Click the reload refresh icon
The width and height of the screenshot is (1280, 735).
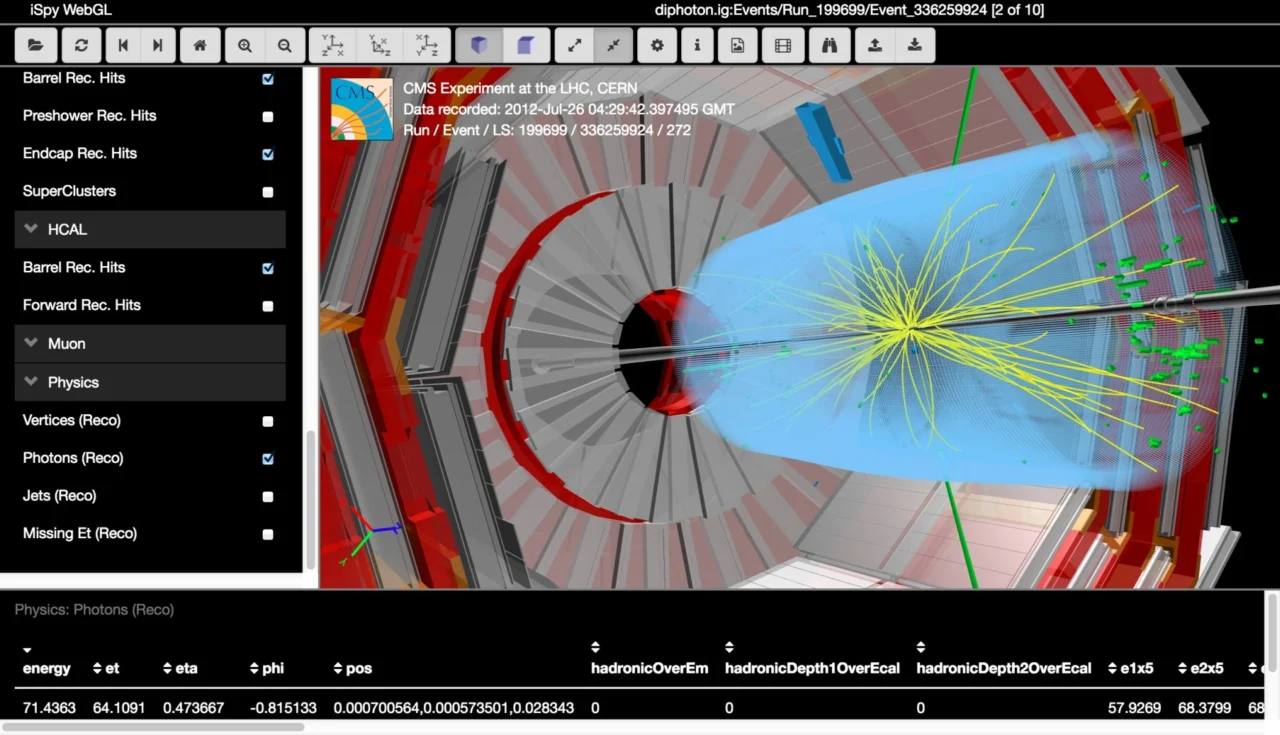click(x=81, y=45)
